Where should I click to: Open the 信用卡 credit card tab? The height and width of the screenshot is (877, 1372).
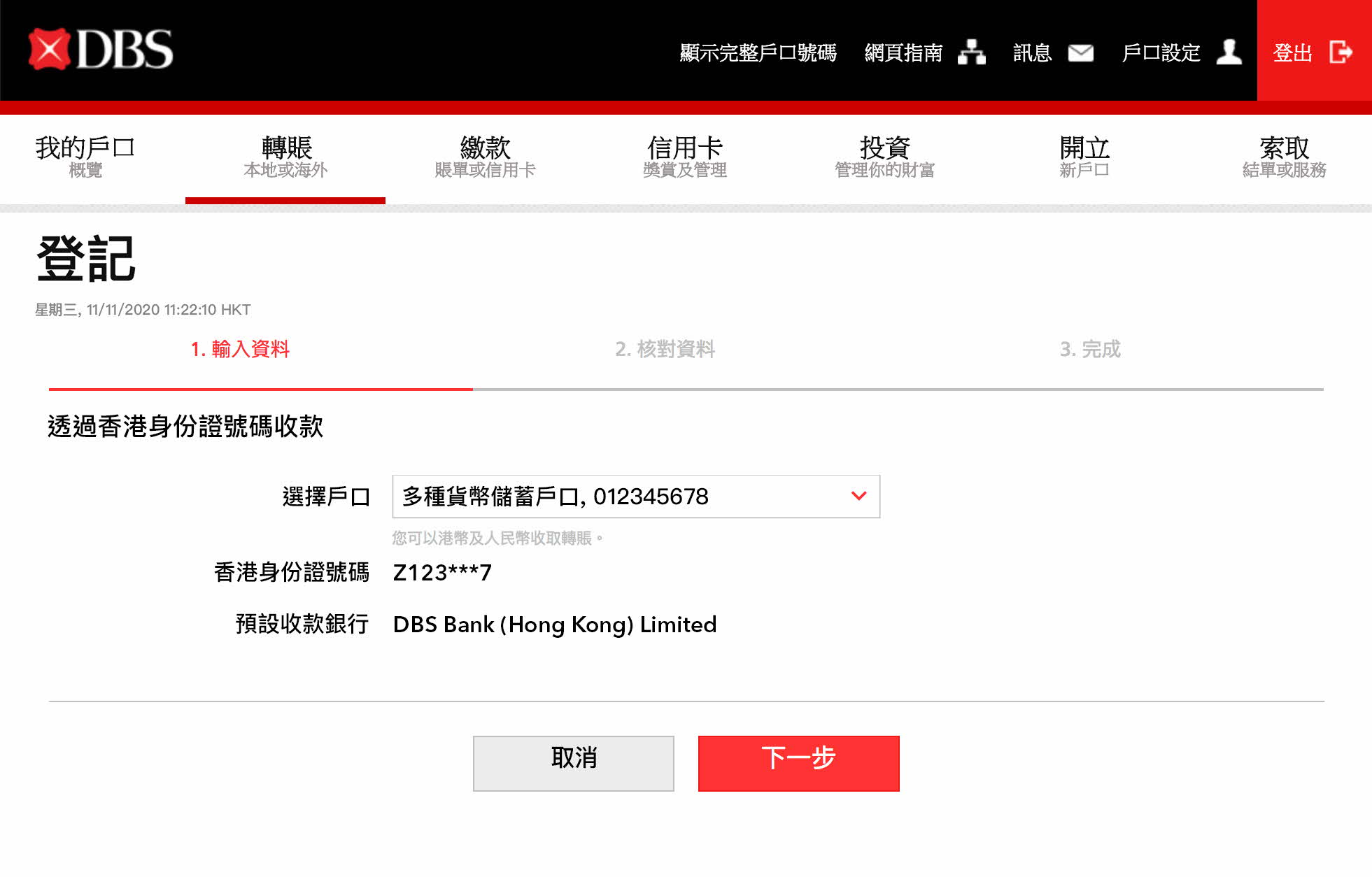pos(685,157)
